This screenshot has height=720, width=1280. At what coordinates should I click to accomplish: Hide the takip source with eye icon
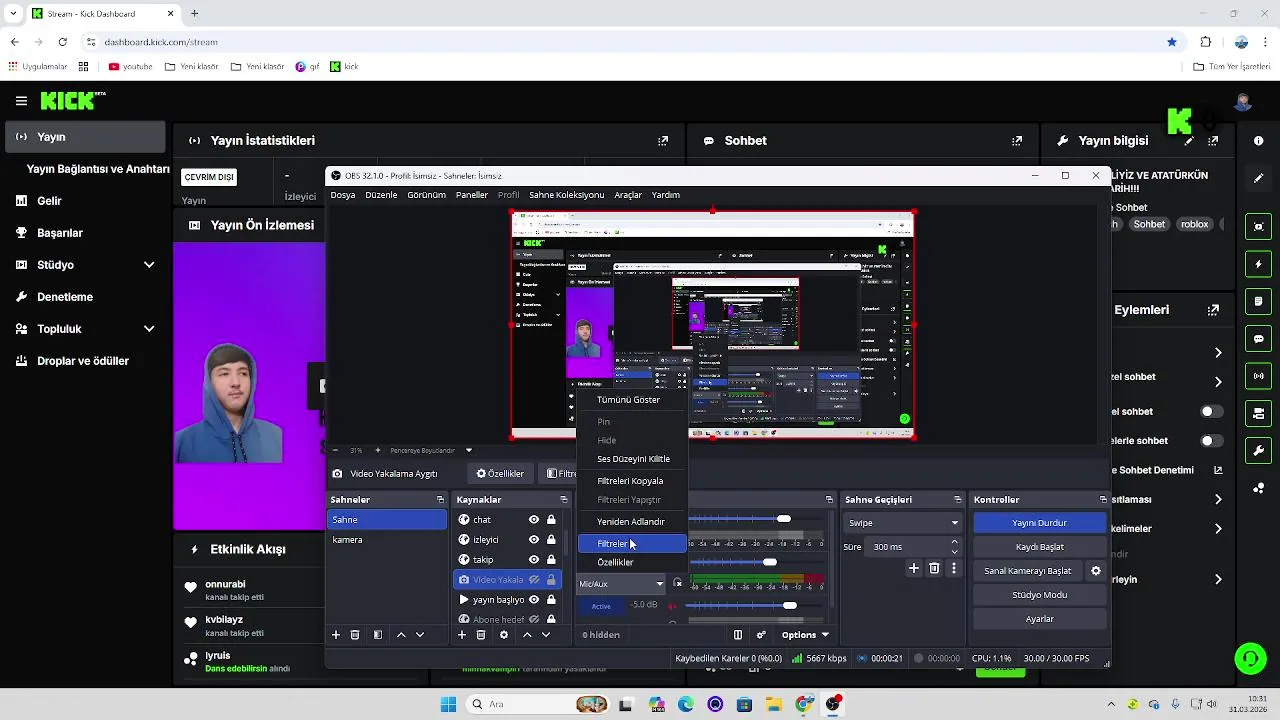534,560
